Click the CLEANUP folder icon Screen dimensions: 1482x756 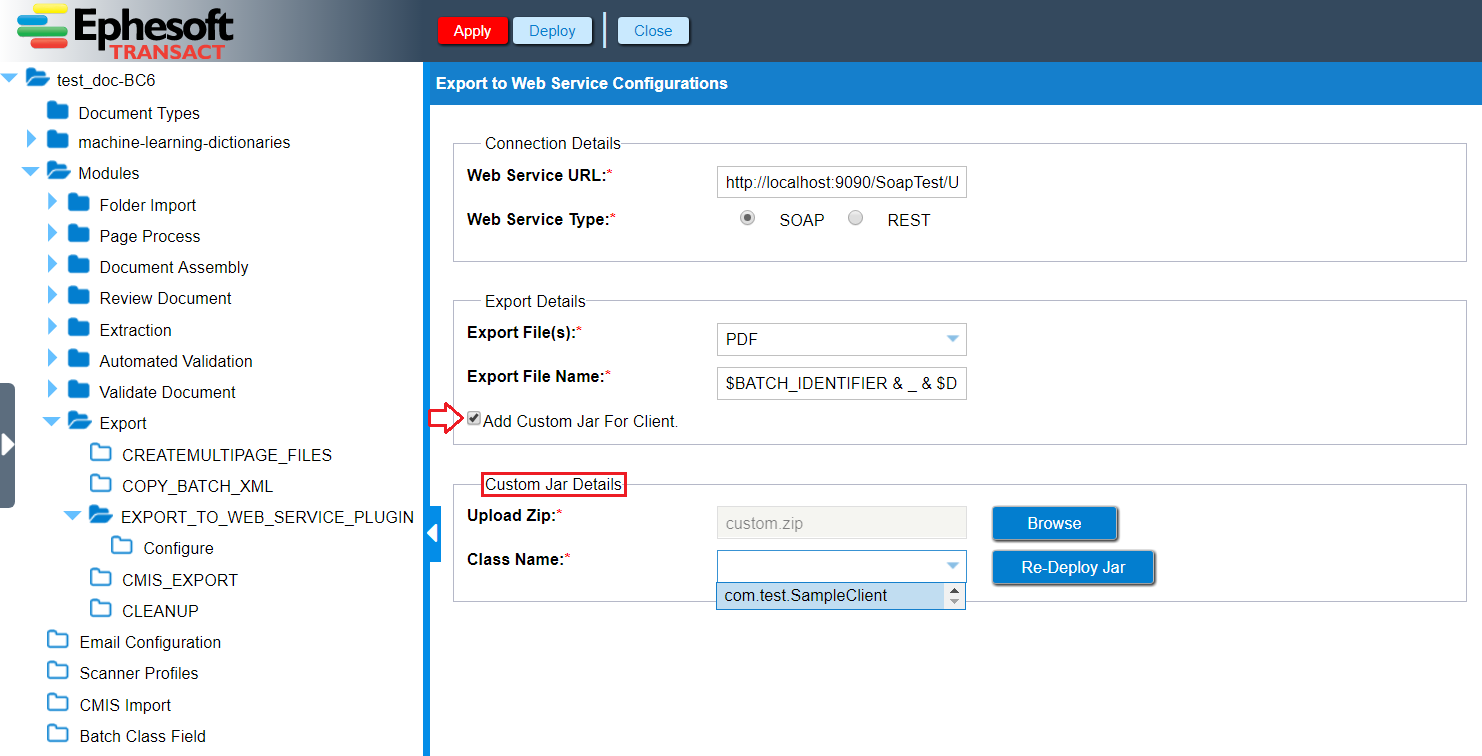[x=101, y=609]
